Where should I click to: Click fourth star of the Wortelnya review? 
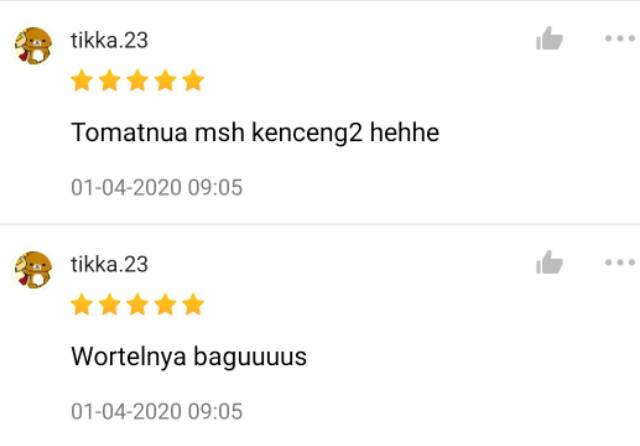(x=165, y=304)
